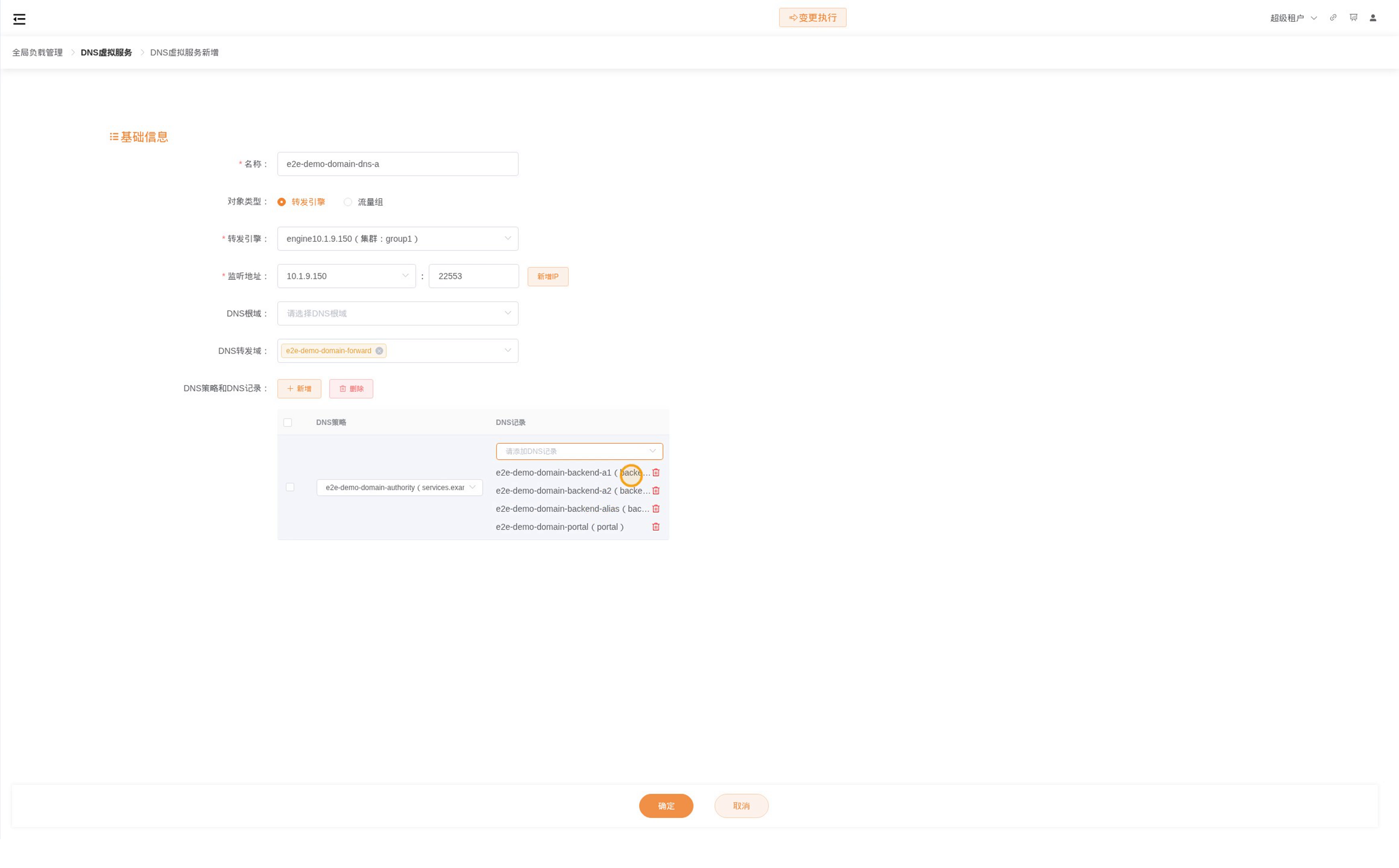Delete the e2e-demo-domain-backend-a1 DNS record
Screen dimensions: 1399x868
pos(656,473)
